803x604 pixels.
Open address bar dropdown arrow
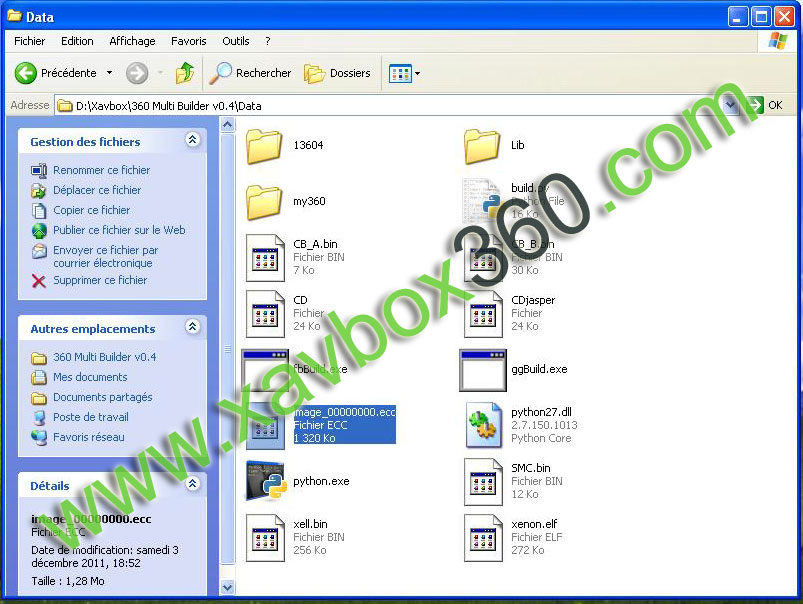731,106
